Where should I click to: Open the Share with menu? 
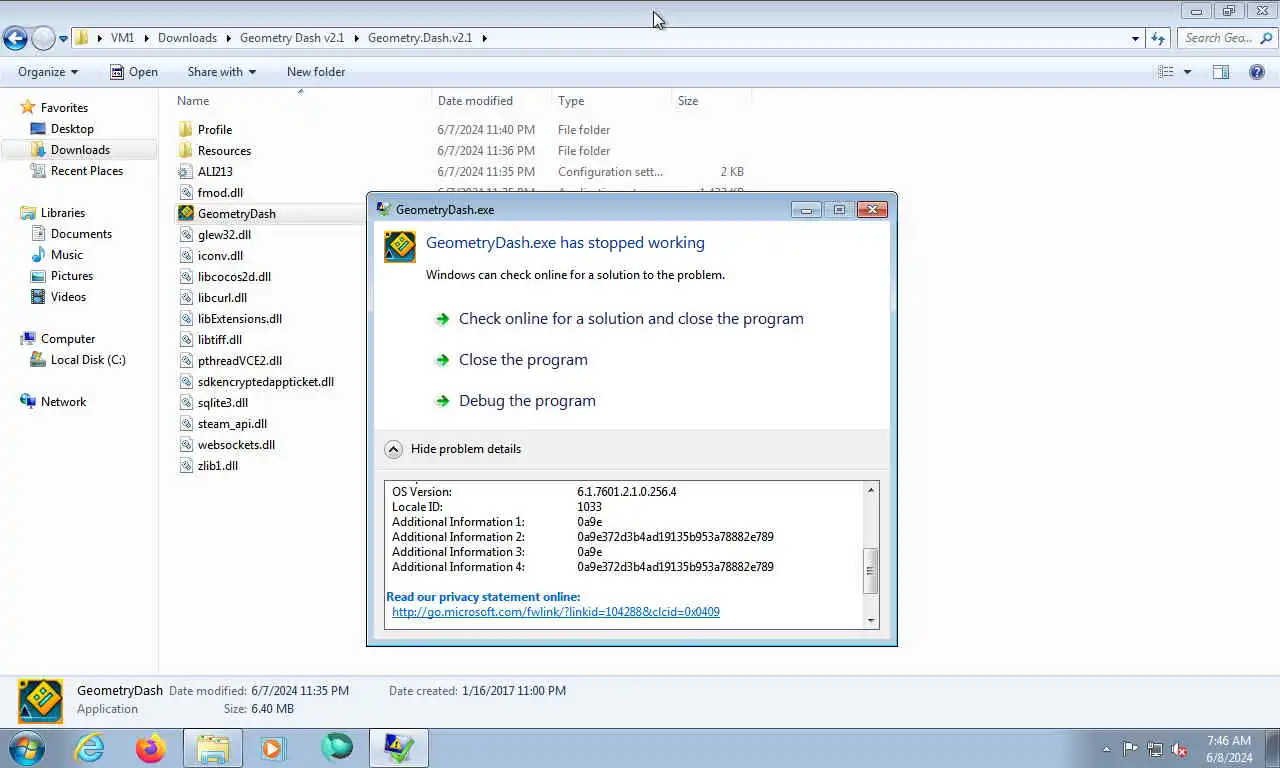click(x=221, y=72)
